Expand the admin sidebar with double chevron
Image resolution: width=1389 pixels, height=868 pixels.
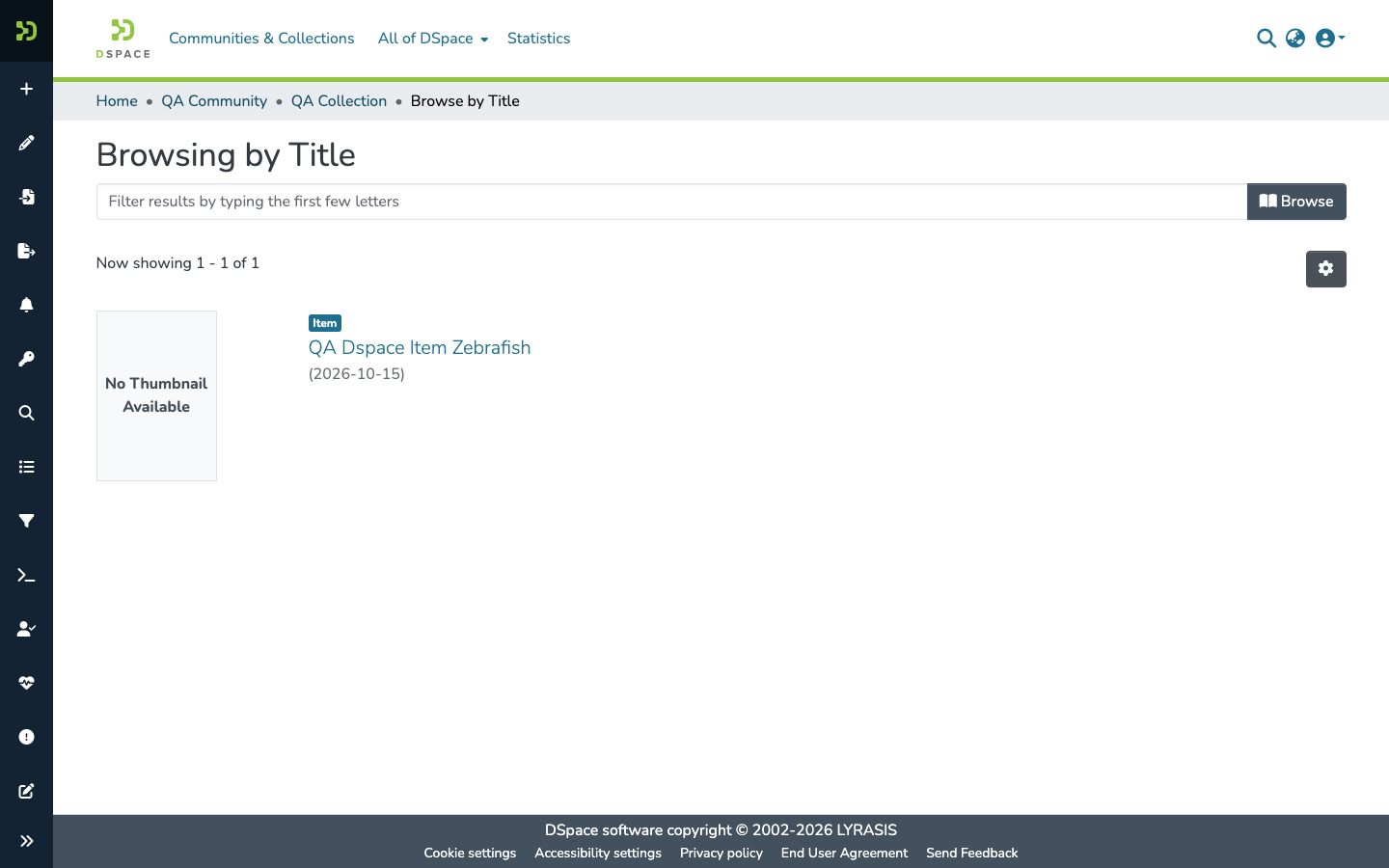tap(26, 841)
